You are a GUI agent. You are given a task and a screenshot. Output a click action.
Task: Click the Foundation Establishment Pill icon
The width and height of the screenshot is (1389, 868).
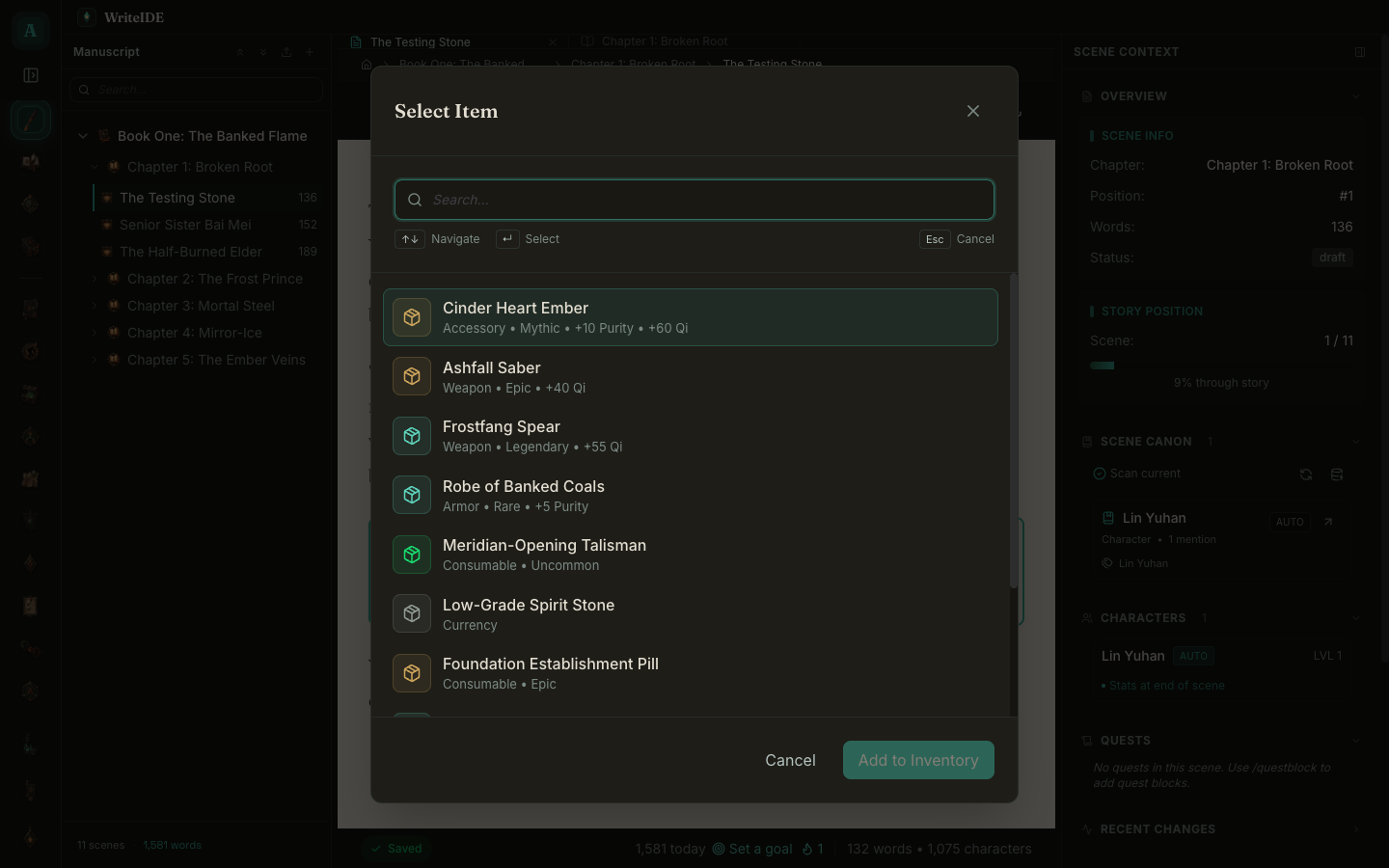[x=412, y=673]
